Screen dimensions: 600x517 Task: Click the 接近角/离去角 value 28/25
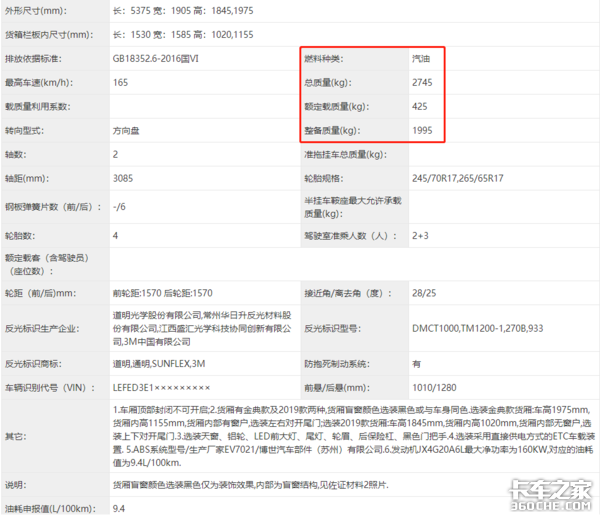click(x=424, y=293)
